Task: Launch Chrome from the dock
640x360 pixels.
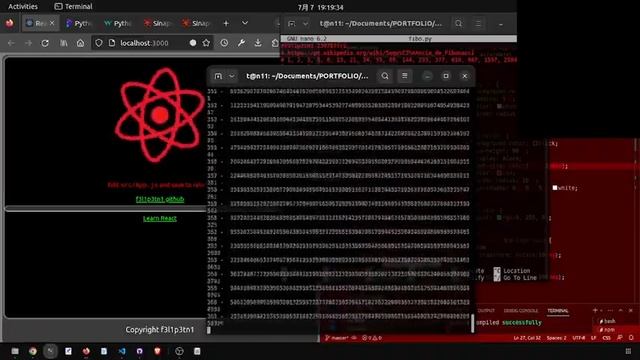Action: pos(33,351)
